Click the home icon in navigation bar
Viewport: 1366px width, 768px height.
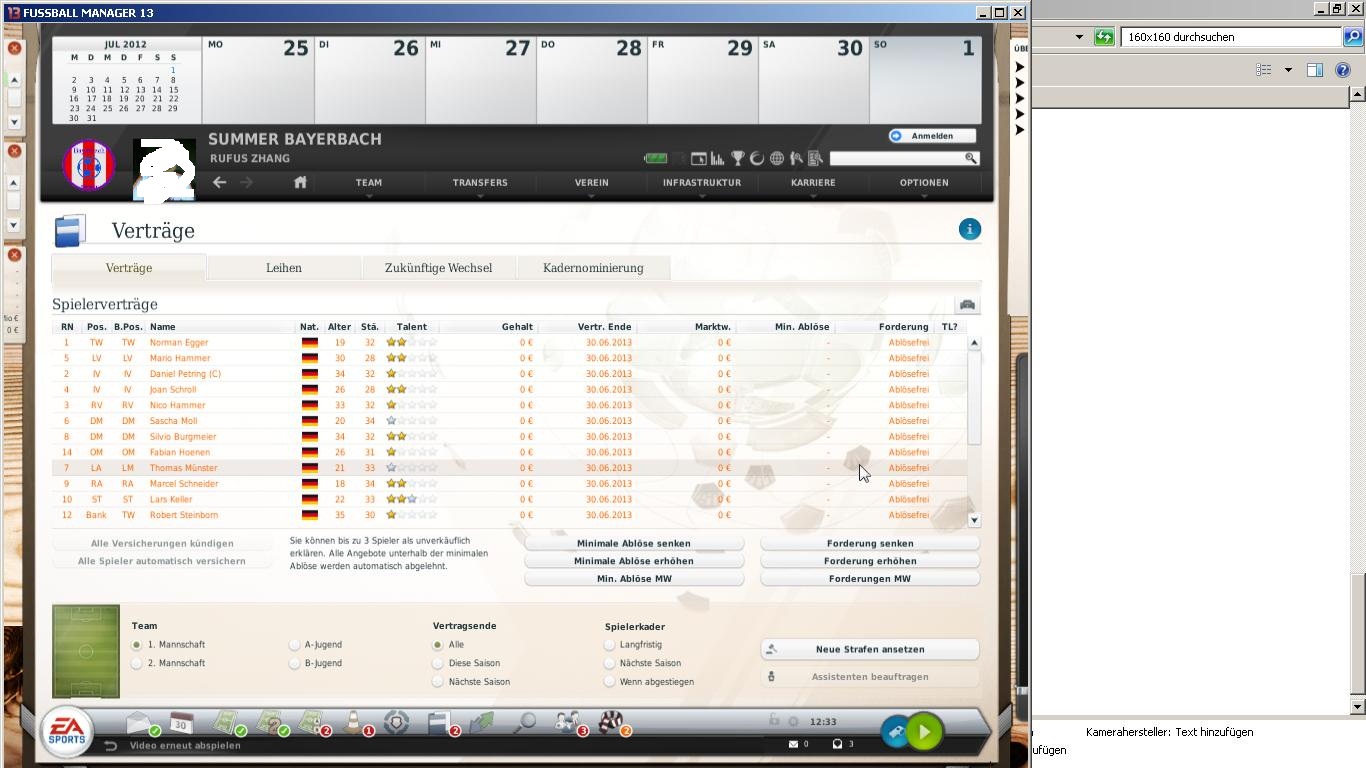click(300, 182)
